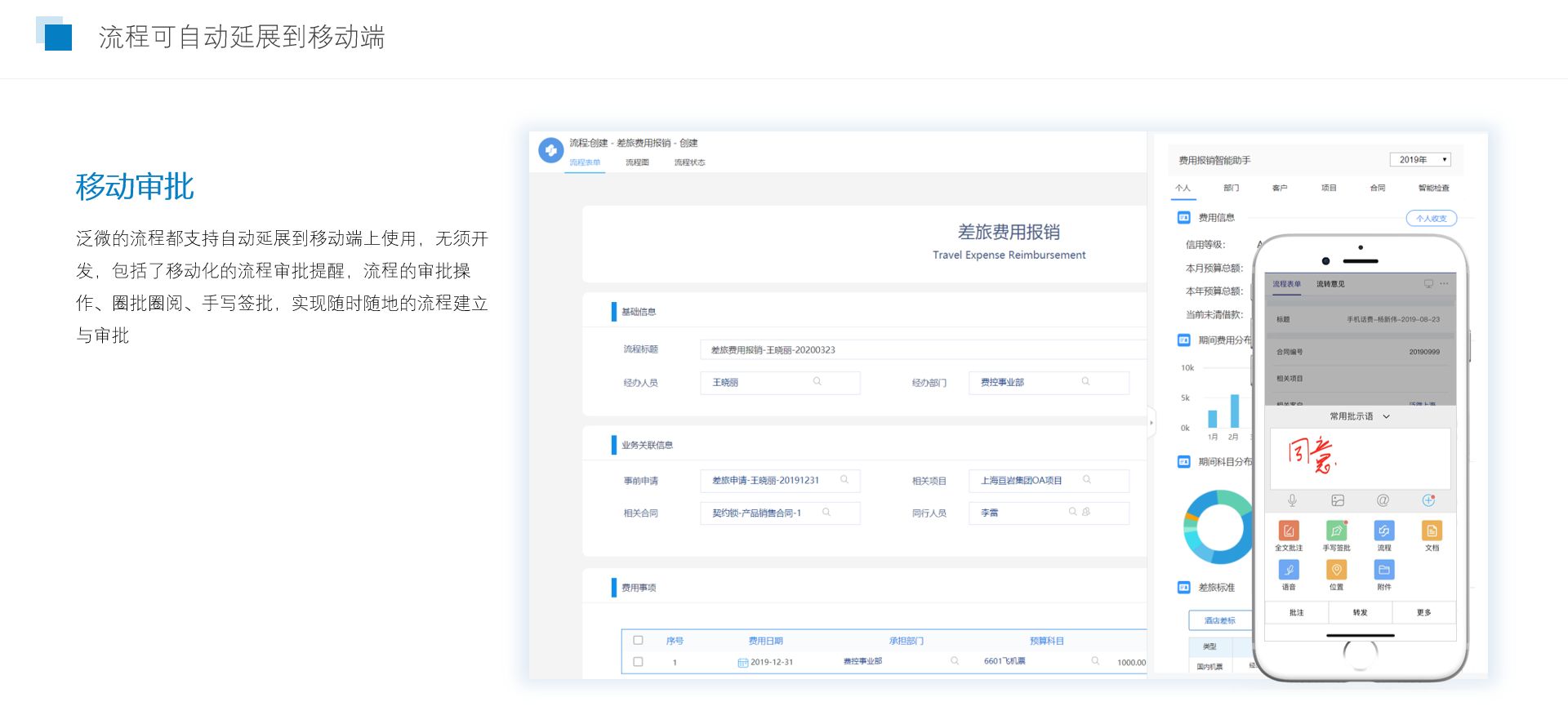Click the donut chart in 期间科目分布

point(1216,526)
